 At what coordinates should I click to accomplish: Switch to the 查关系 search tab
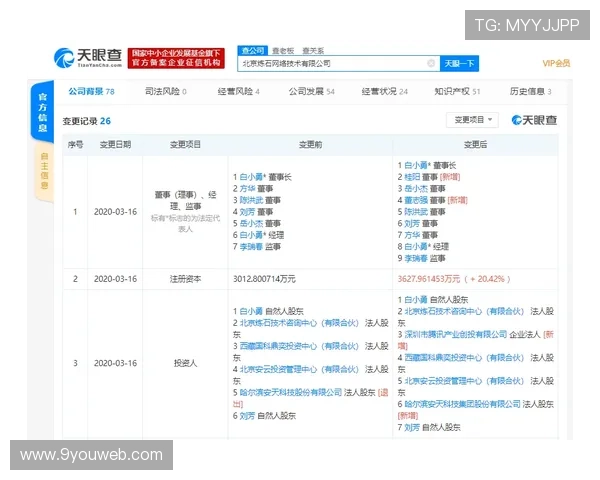[313, 51]
